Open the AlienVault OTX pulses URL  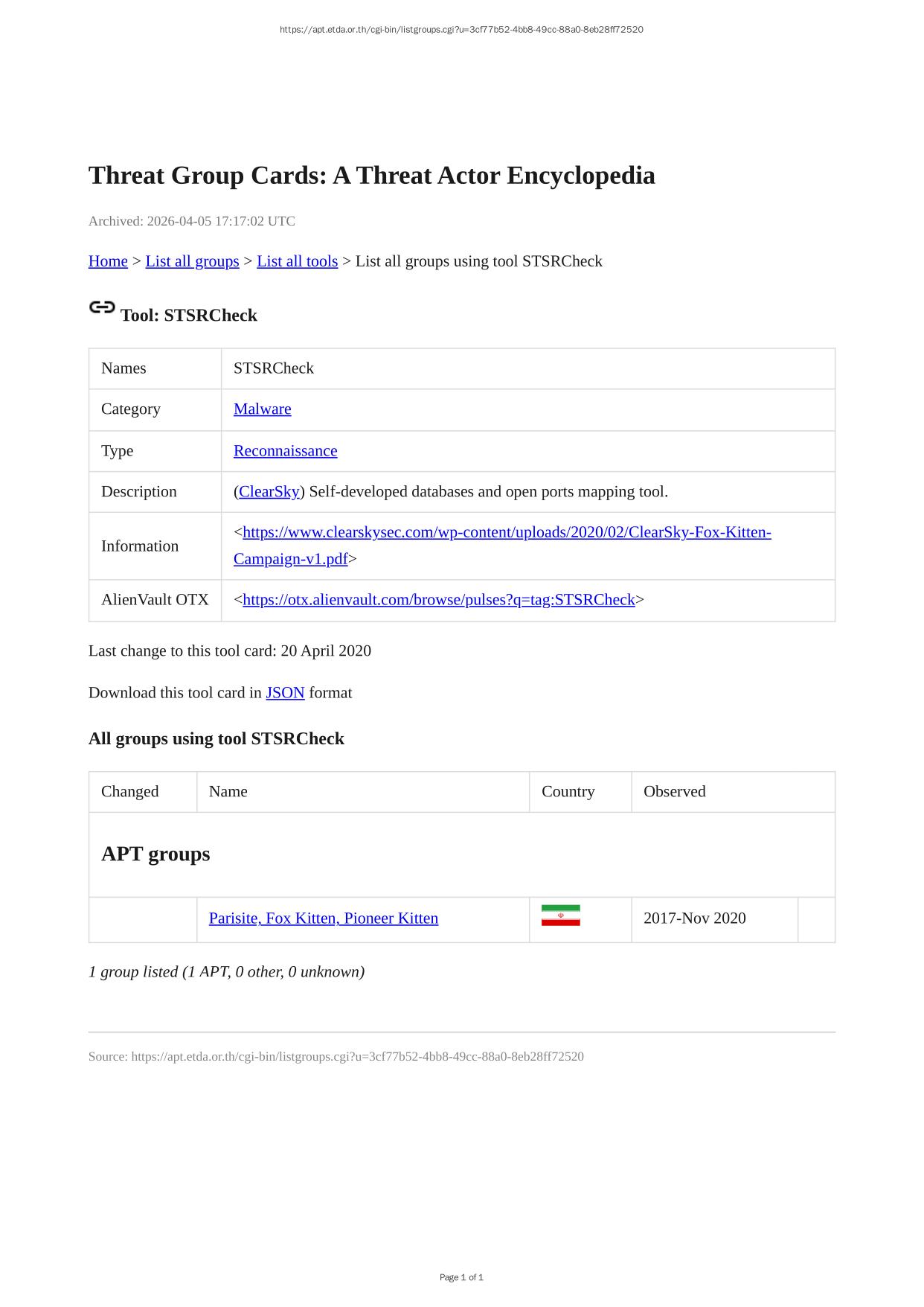[438, 600]
